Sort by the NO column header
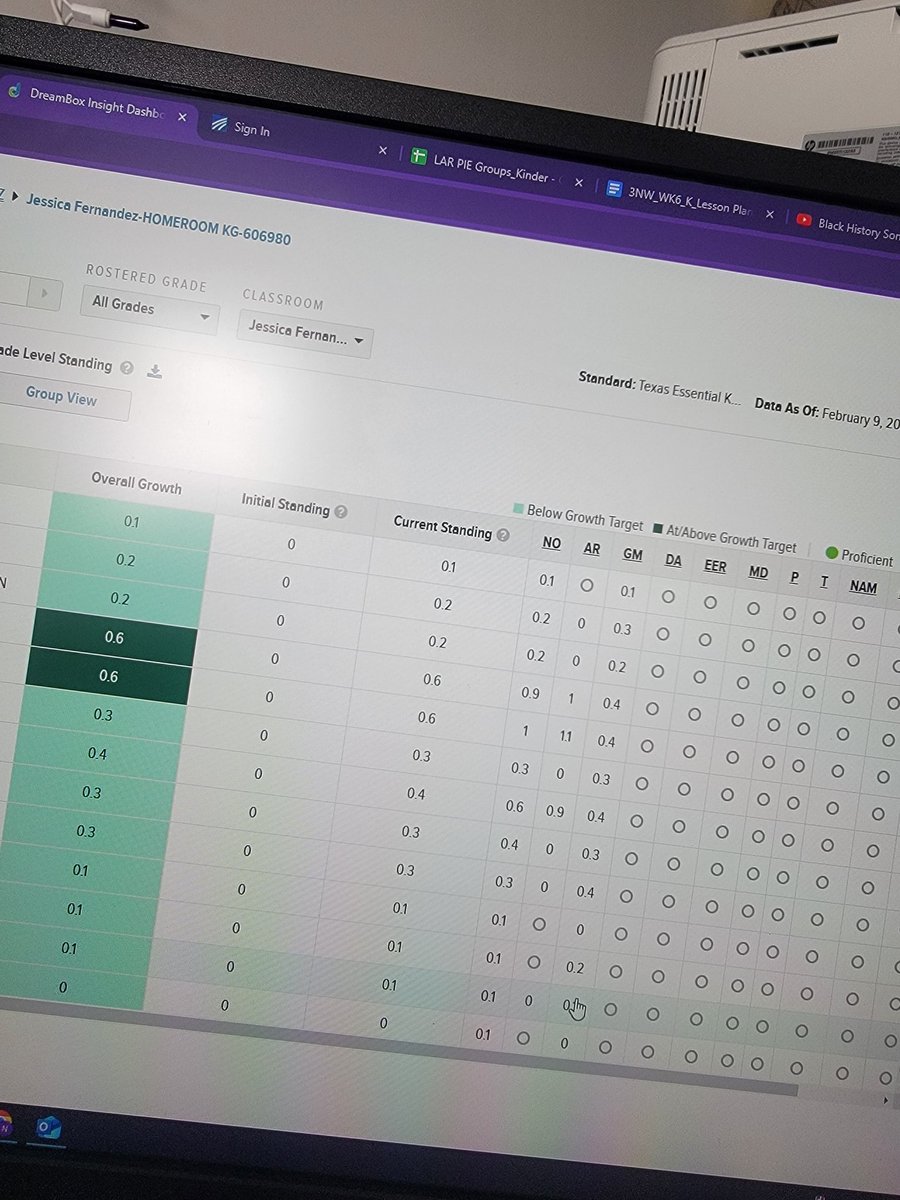The height and width of the screenshot is (1200, 900). (551, 542)
